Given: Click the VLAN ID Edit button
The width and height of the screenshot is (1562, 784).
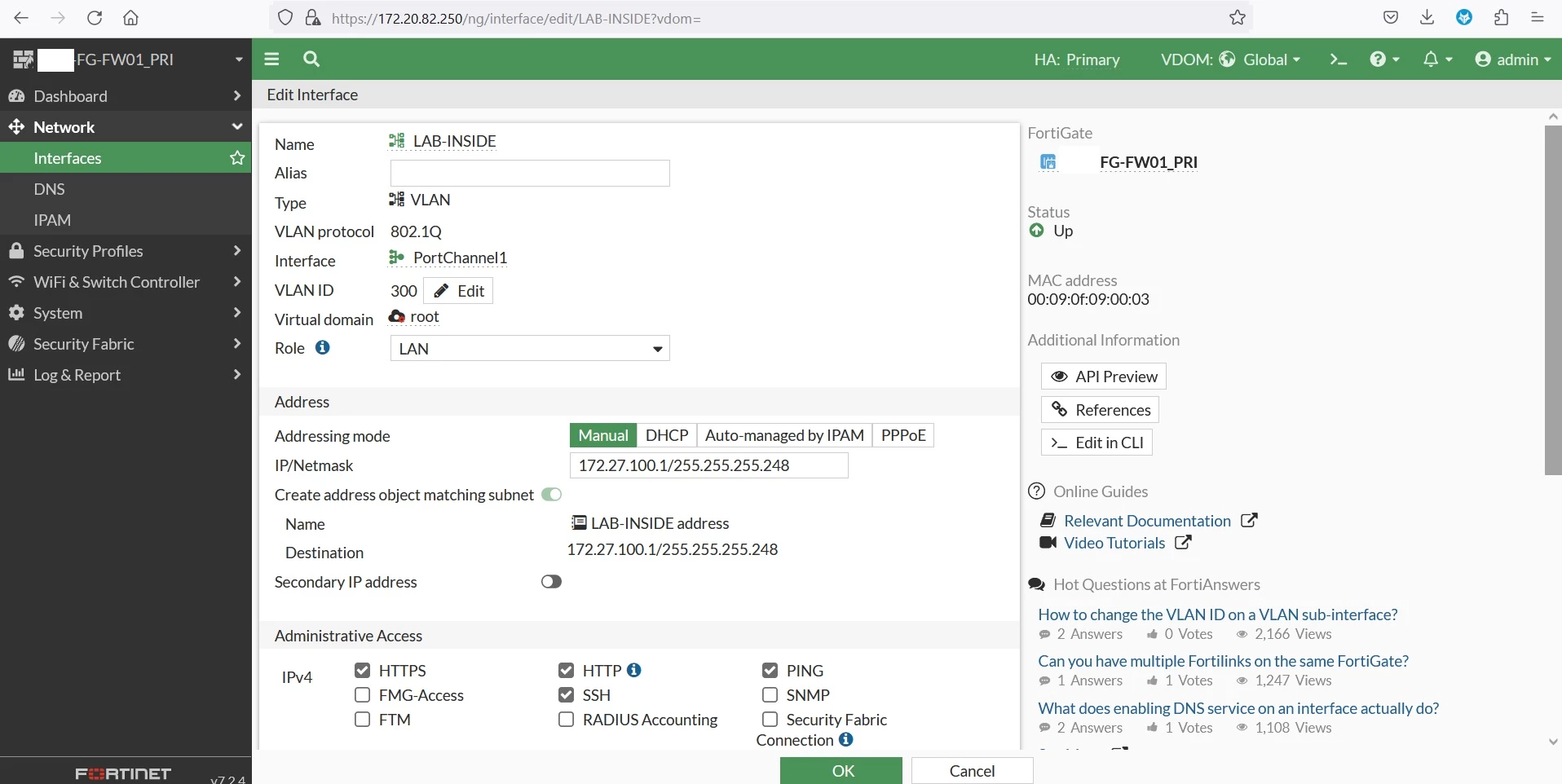Looking at the screenshot, I should (x=458, y=291).
